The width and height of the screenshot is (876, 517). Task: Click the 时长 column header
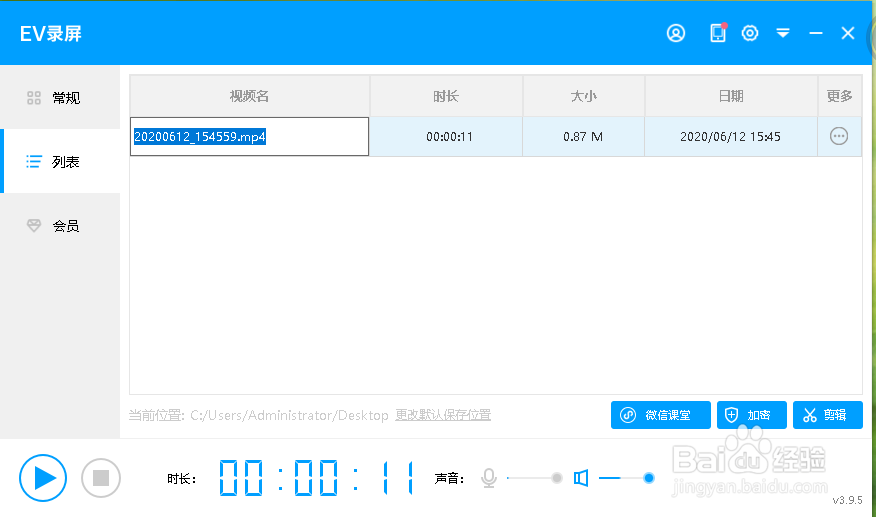click(x=446, y=96)
